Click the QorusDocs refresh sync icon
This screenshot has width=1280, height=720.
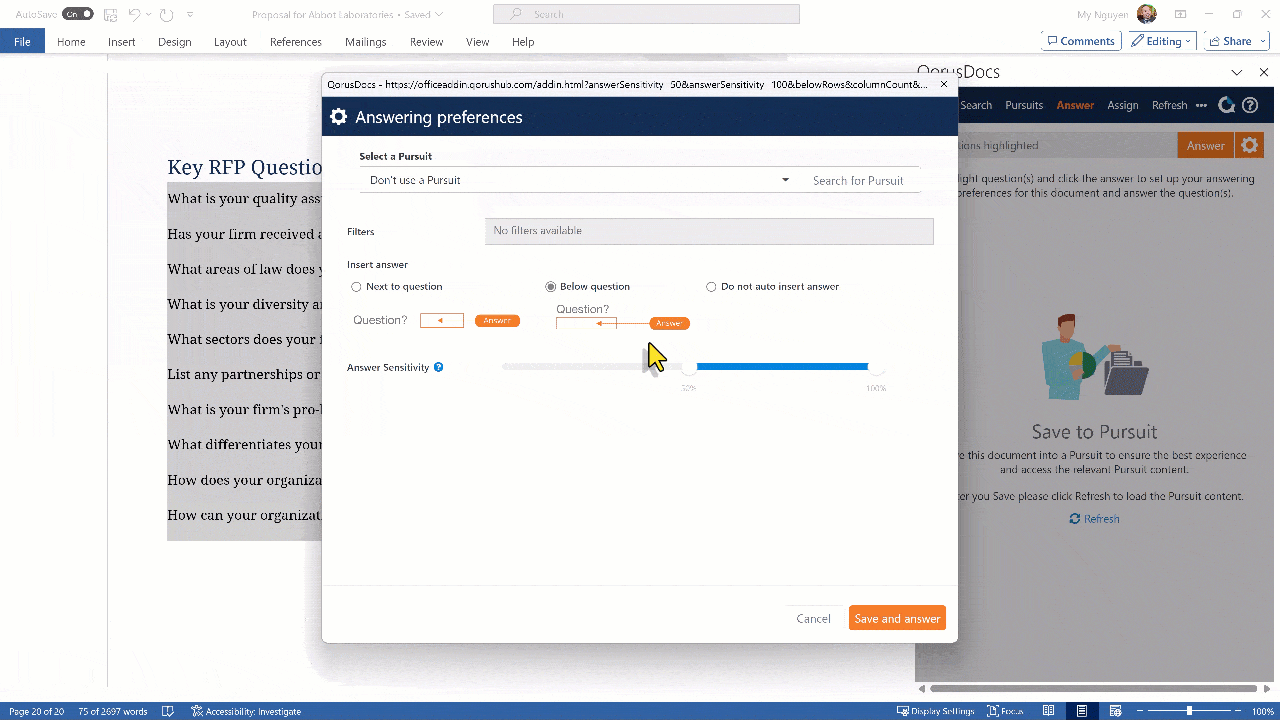coord(1226,104)
